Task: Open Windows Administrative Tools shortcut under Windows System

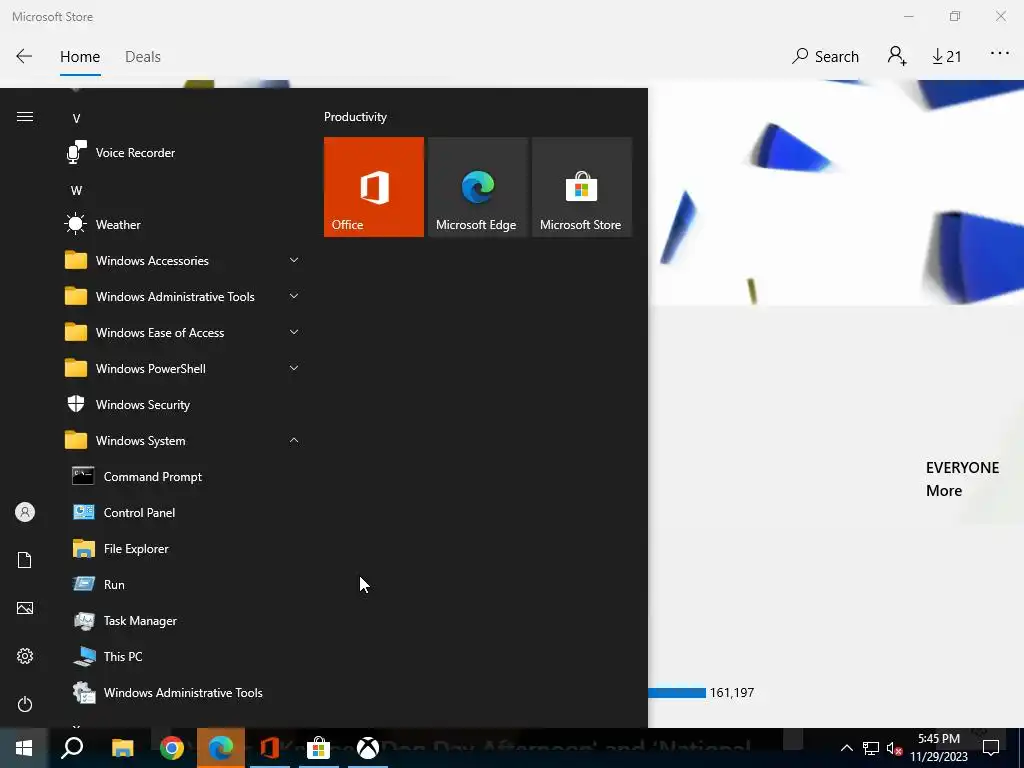Action: click(x=183, y=693)
